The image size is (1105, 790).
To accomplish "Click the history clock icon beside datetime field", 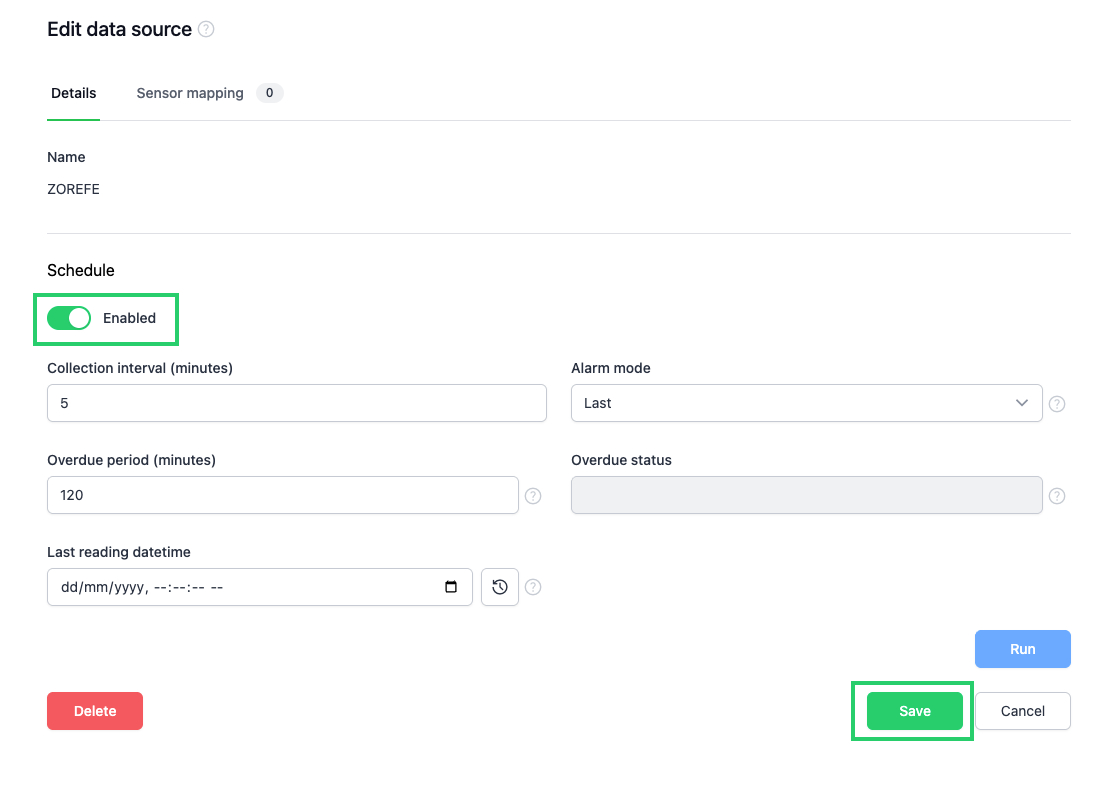I will pos(499,587).
